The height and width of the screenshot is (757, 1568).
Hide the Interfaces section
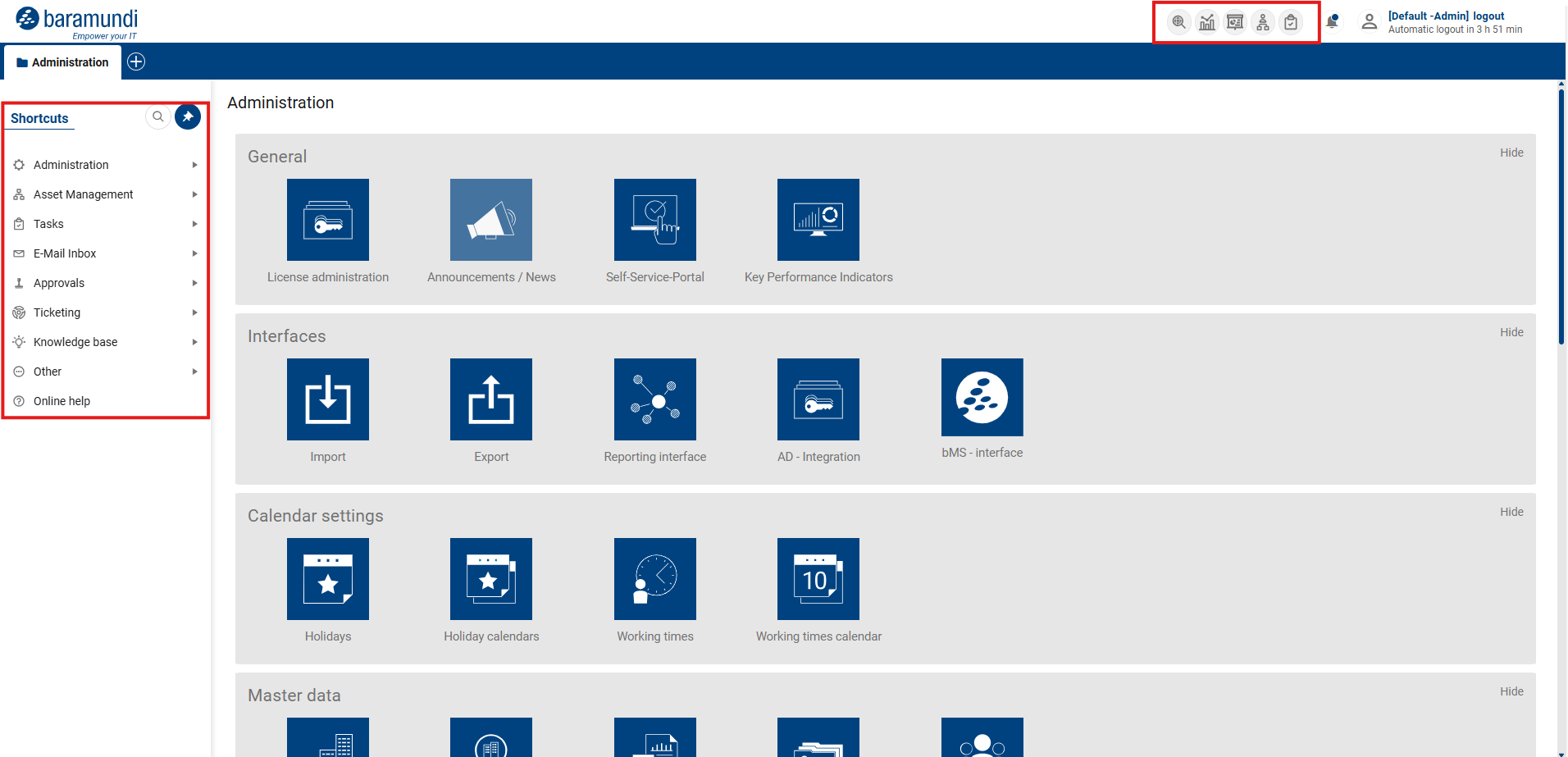(1511, 332)
